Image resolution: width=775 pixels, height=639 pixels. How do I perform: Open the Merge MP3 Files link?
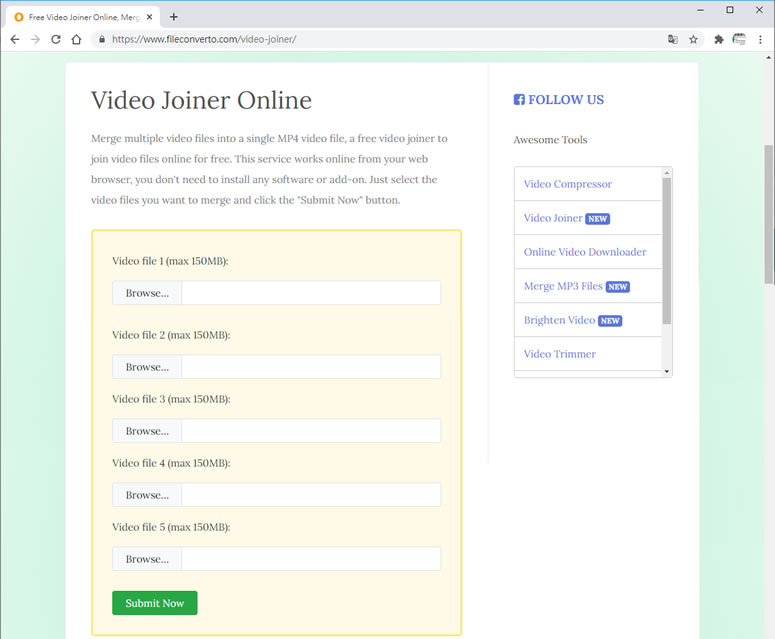(x=563, y=286)
